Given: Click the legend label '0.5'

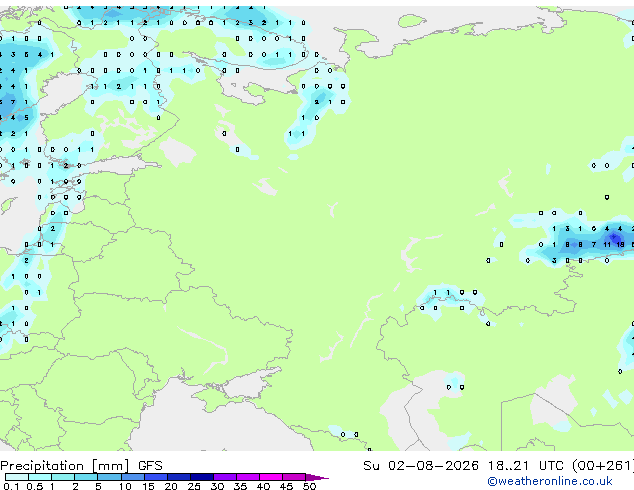Looking at the screenshot, I should [x=34, y=486].
